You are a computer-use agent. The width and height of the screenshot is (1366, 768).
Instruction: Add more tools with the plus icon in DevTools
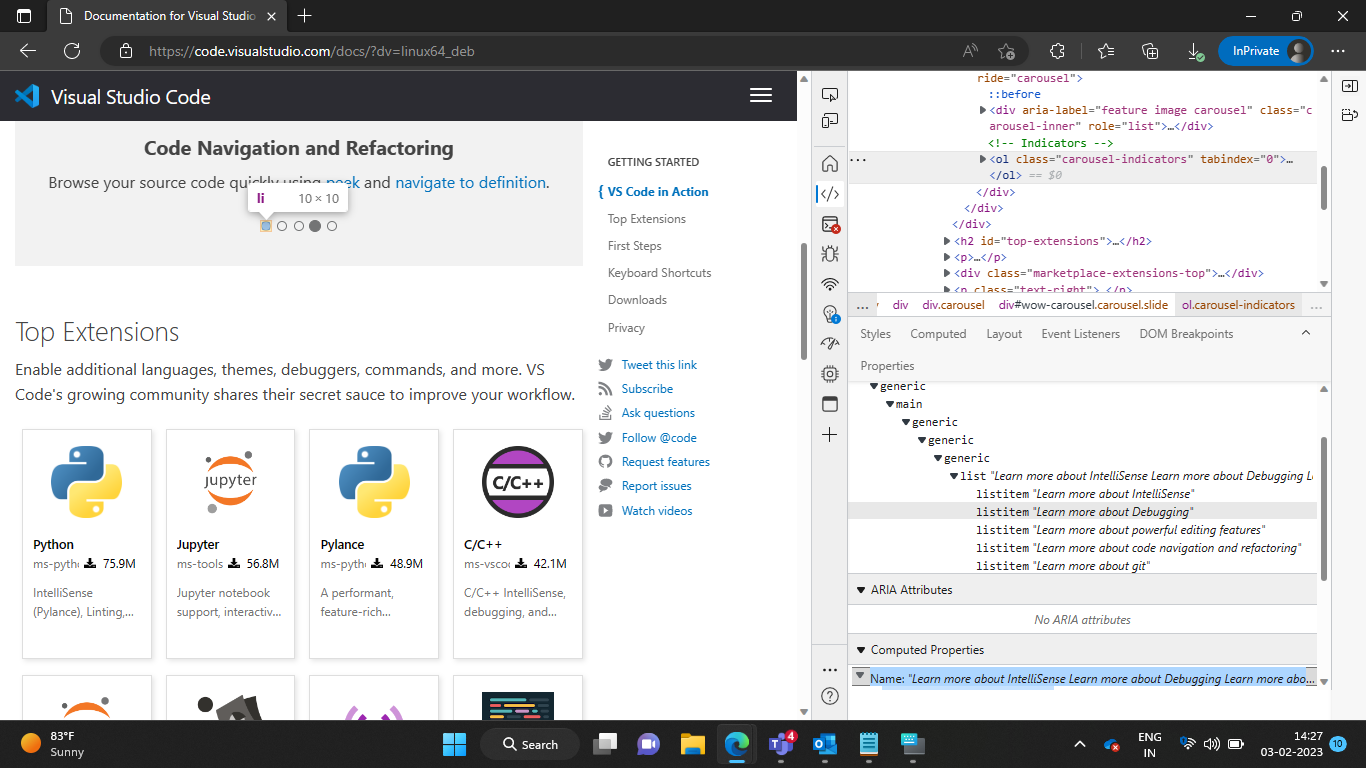[829, 435]
